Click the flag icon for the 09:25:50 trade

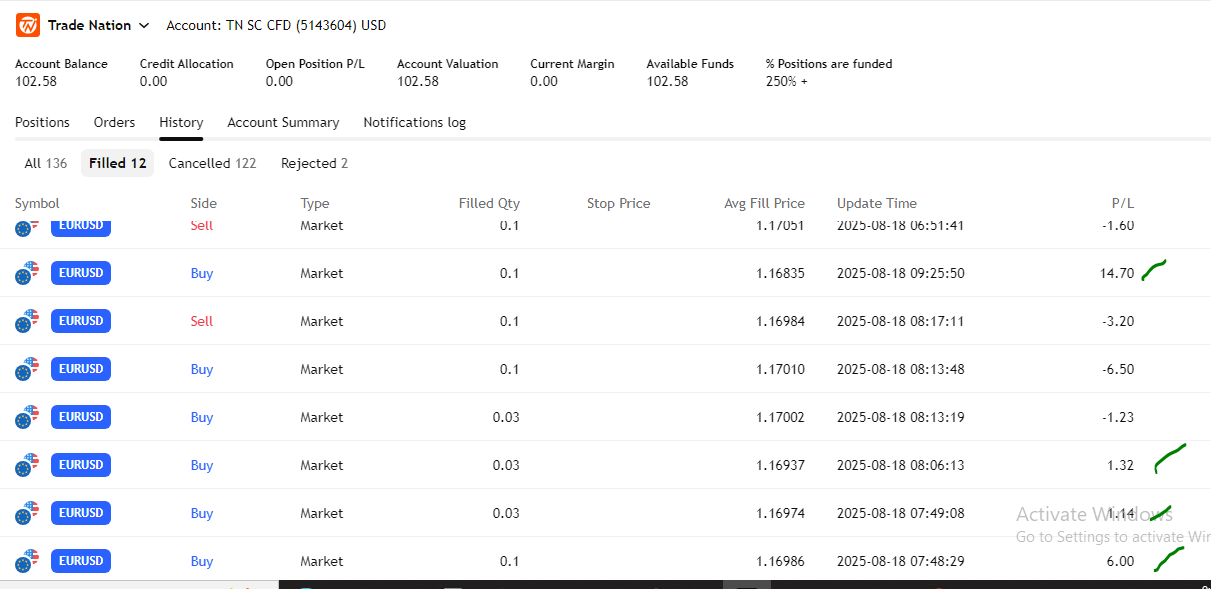pyautogui.click(x=26, y=273)
